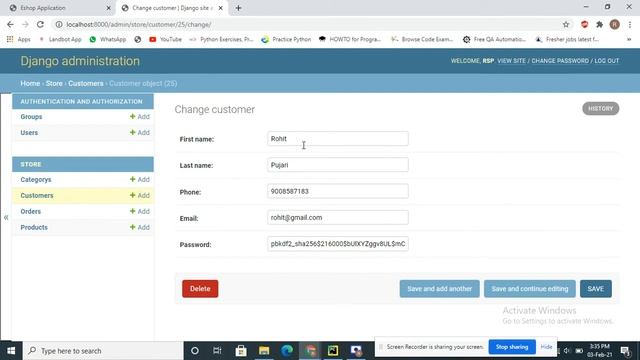Viewport: 640px width, 360px height.
Task: View HISTORY of customer
Action: point(600,109)
